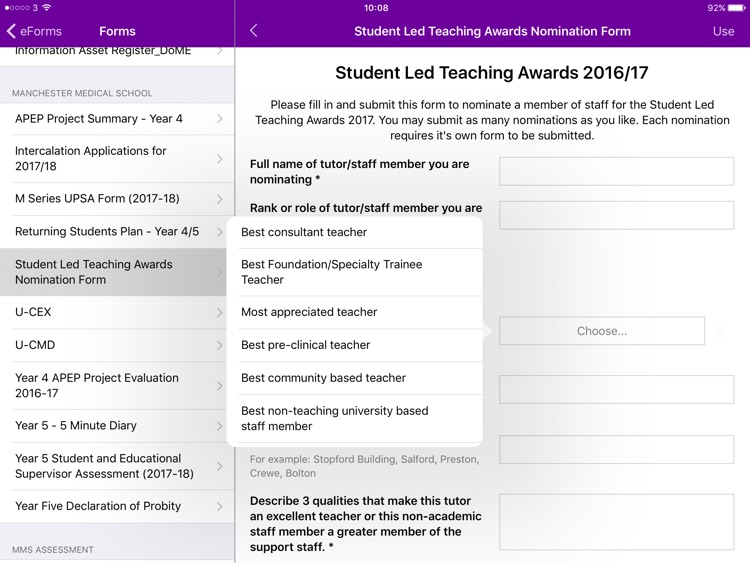Viewport: 750px width, 563px height.
Task: Focus the rank or role field
Action: (617, 215)
